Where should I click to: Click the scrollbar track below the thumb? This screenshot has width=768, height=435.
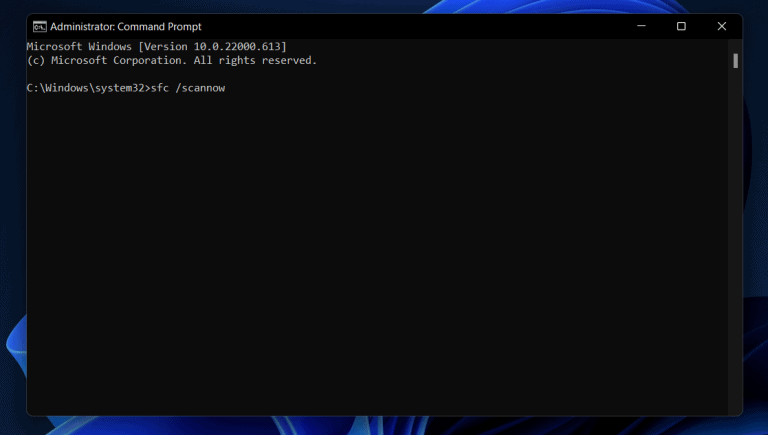click(735, 250)
